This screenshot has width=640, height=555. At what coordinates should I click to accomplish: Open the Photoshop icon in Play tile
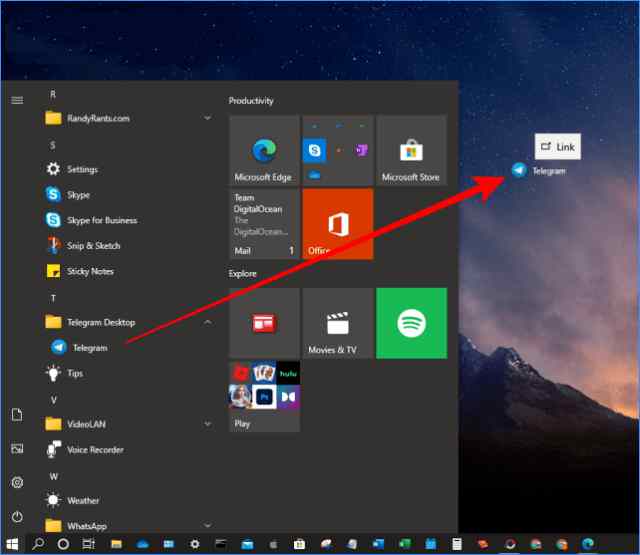pyautogui.click(x=264, y=397)
